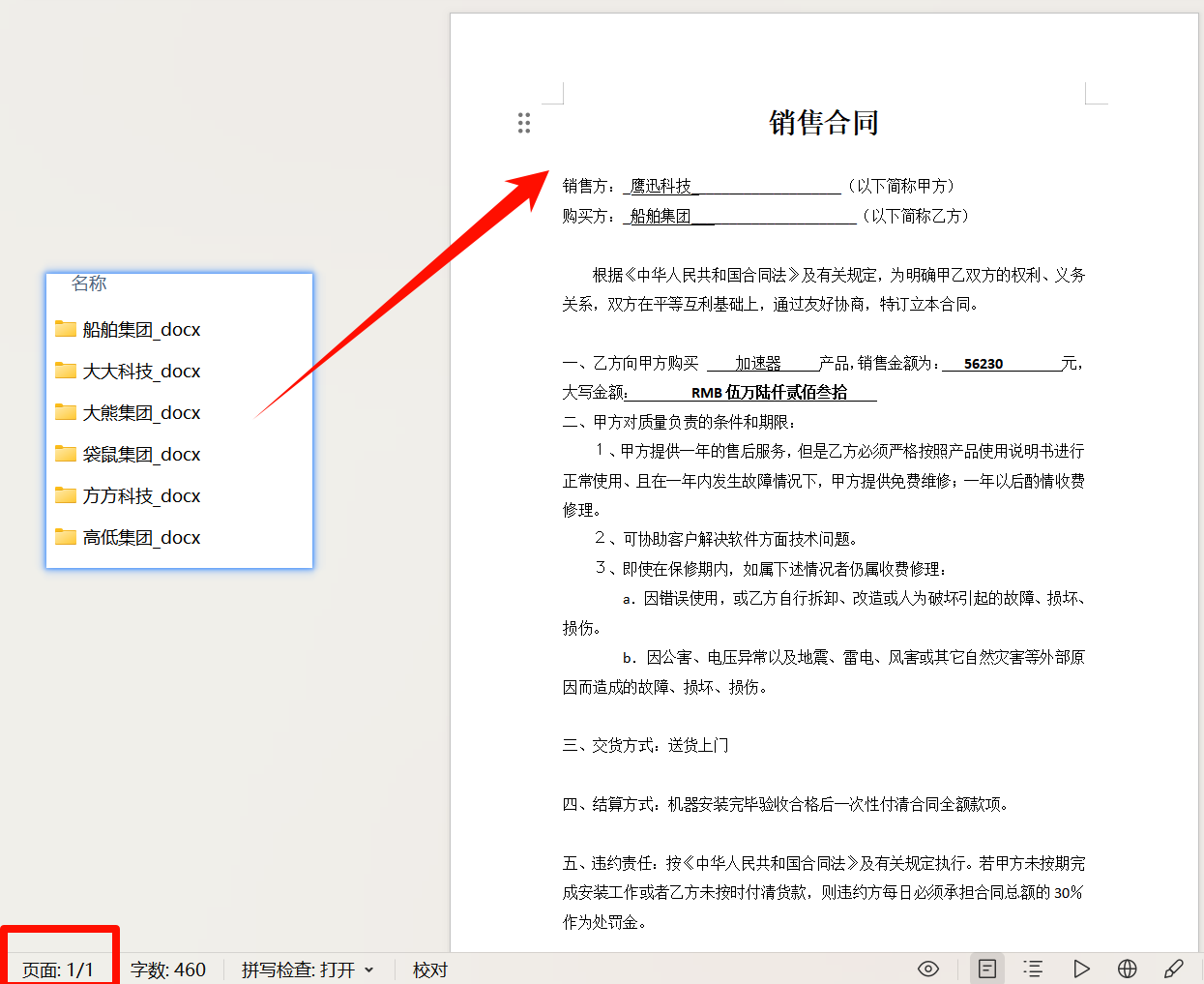Click the paragraph drag handle dots
The height and width of the screenshot is (984, 1204).
click(x=524, y=123)
